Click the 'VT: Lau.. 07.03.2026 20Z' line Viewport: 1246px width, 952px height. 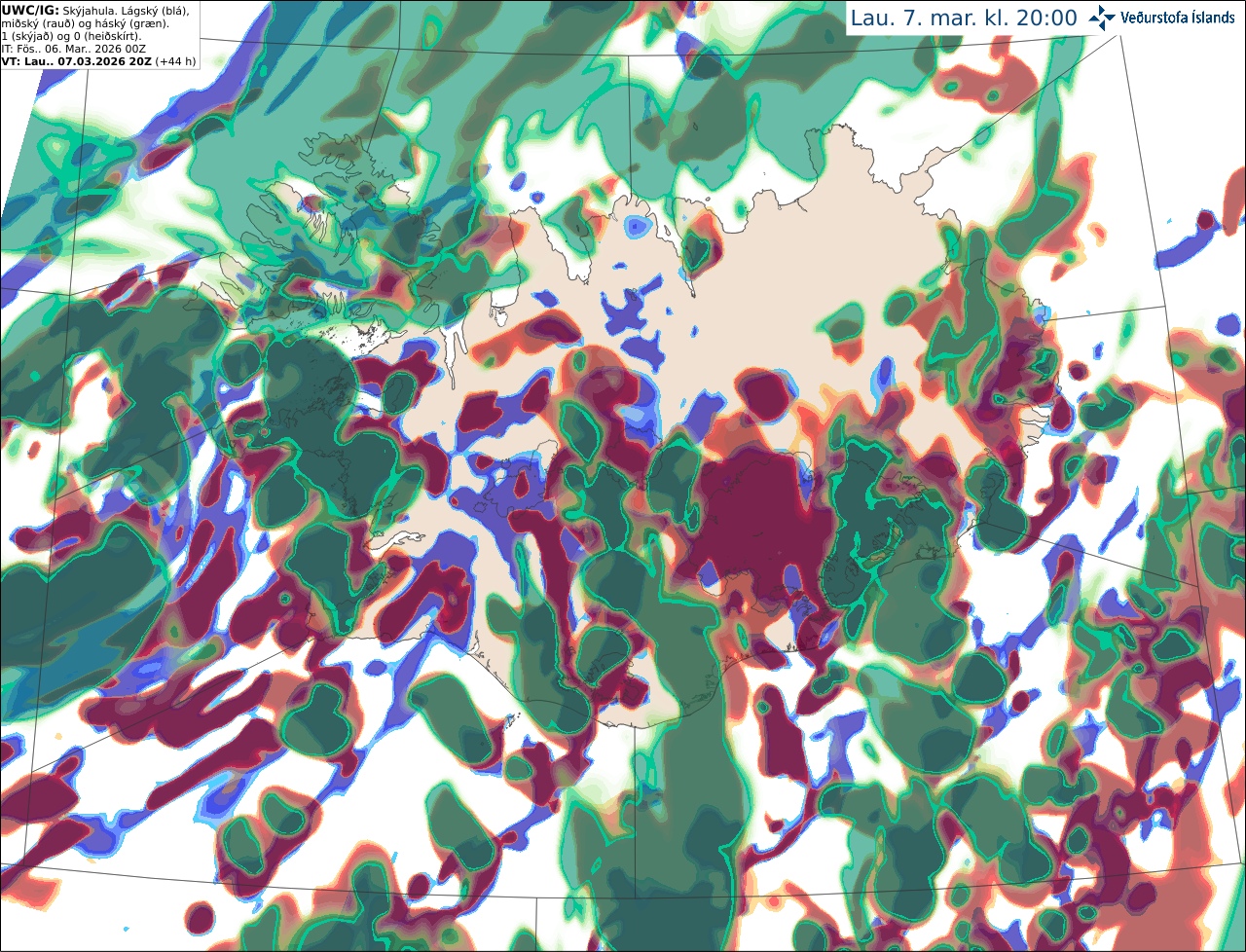pos(77,61)
